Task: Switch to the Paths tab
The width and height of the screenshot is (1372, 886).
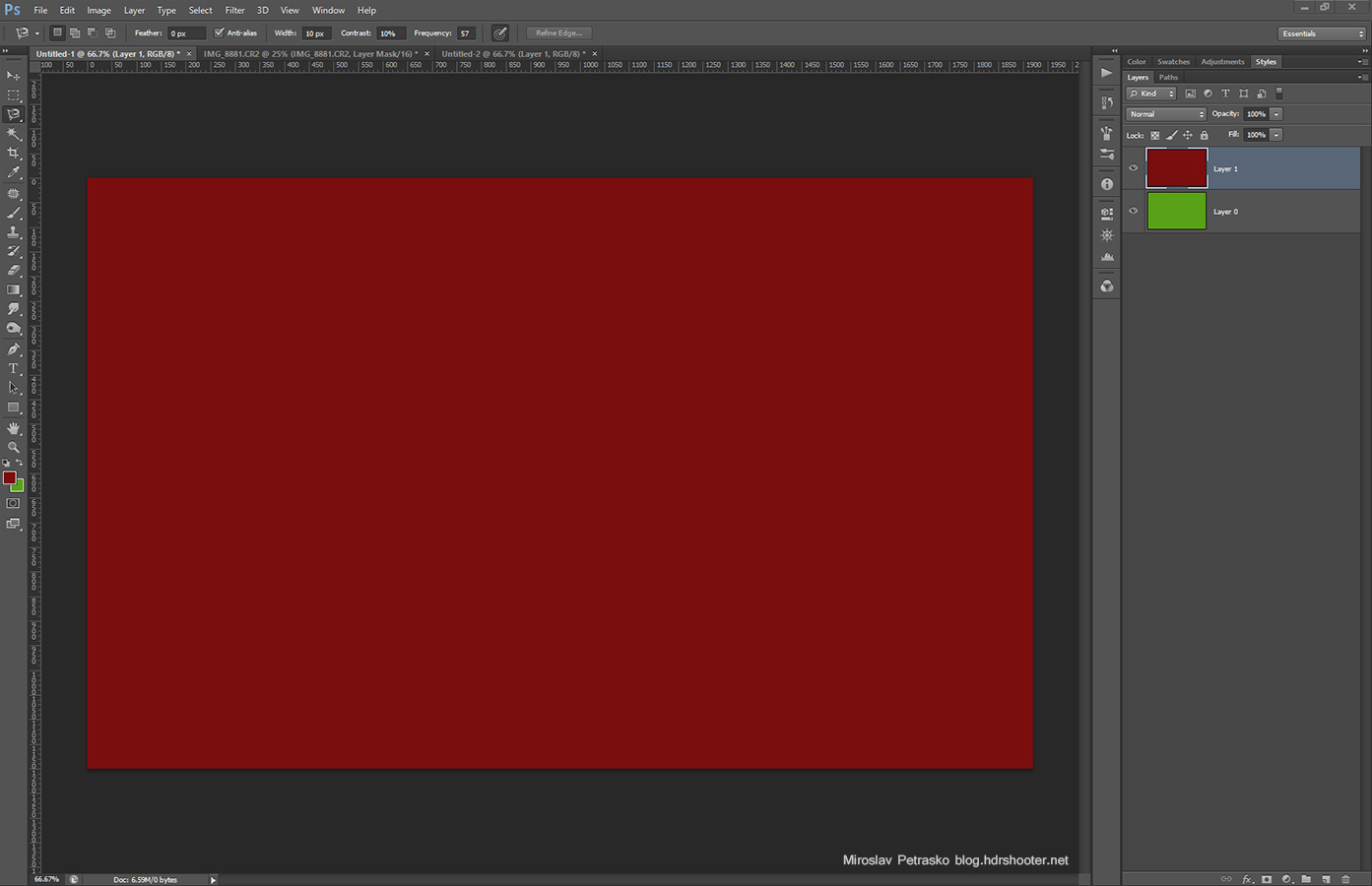Action: coord(1168,77)
